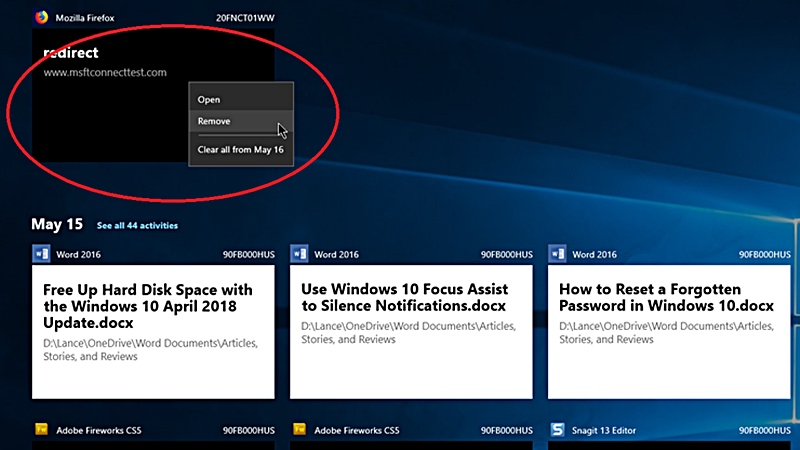Image resolution: width=800 pixels, height=450 pixels.
Task: Click the redirect title on the Firefox card
Action: pos(71,52)
